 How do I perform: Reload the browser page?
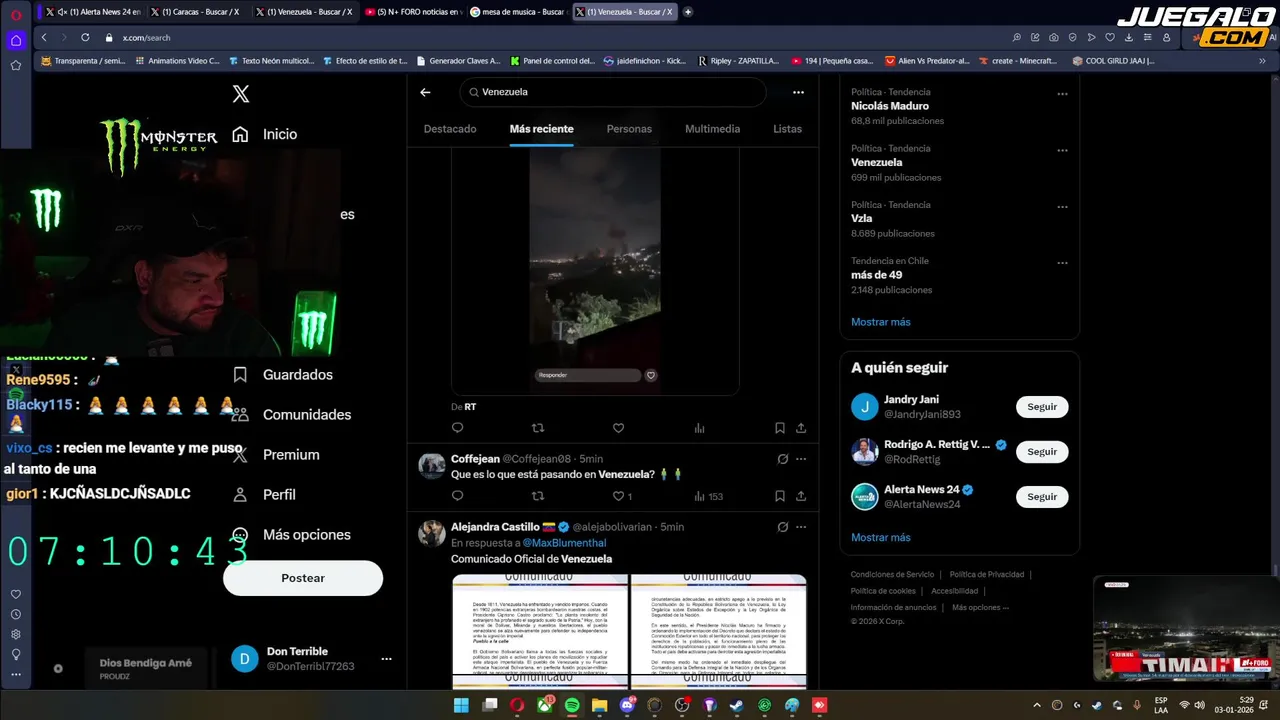[x=85, y=37]
